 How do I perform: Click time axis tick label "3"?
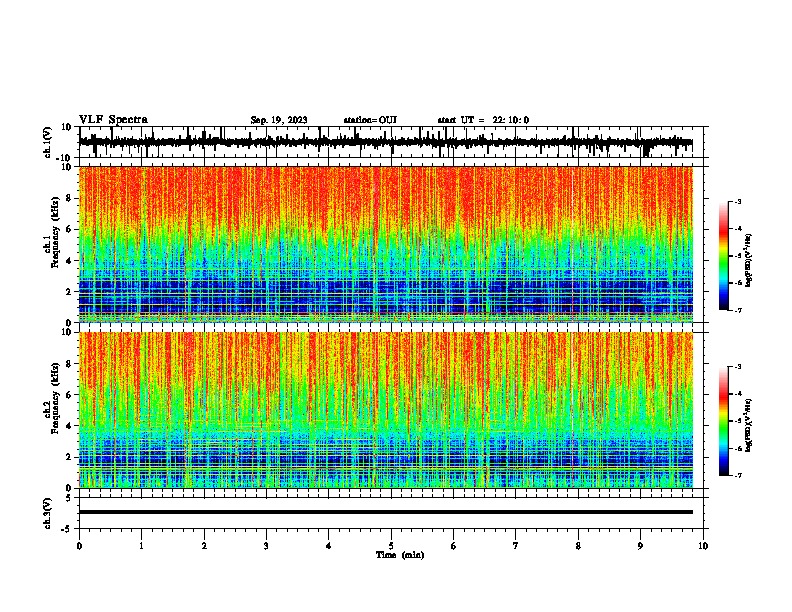pyautogui.click(x=266, y=546)
